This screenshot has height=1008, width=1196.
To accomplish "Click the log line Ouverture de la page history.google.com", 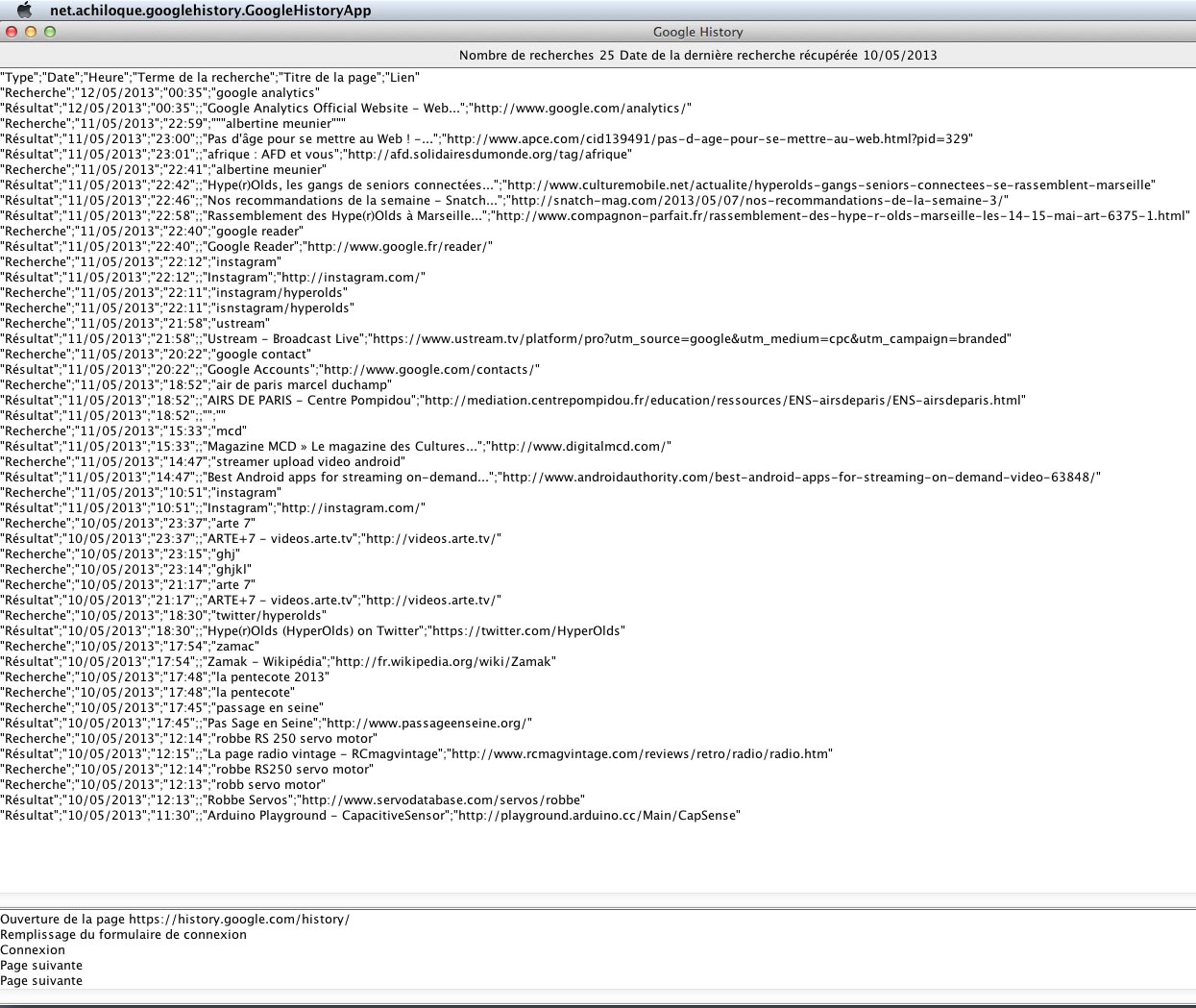I will tap(175, 920).
